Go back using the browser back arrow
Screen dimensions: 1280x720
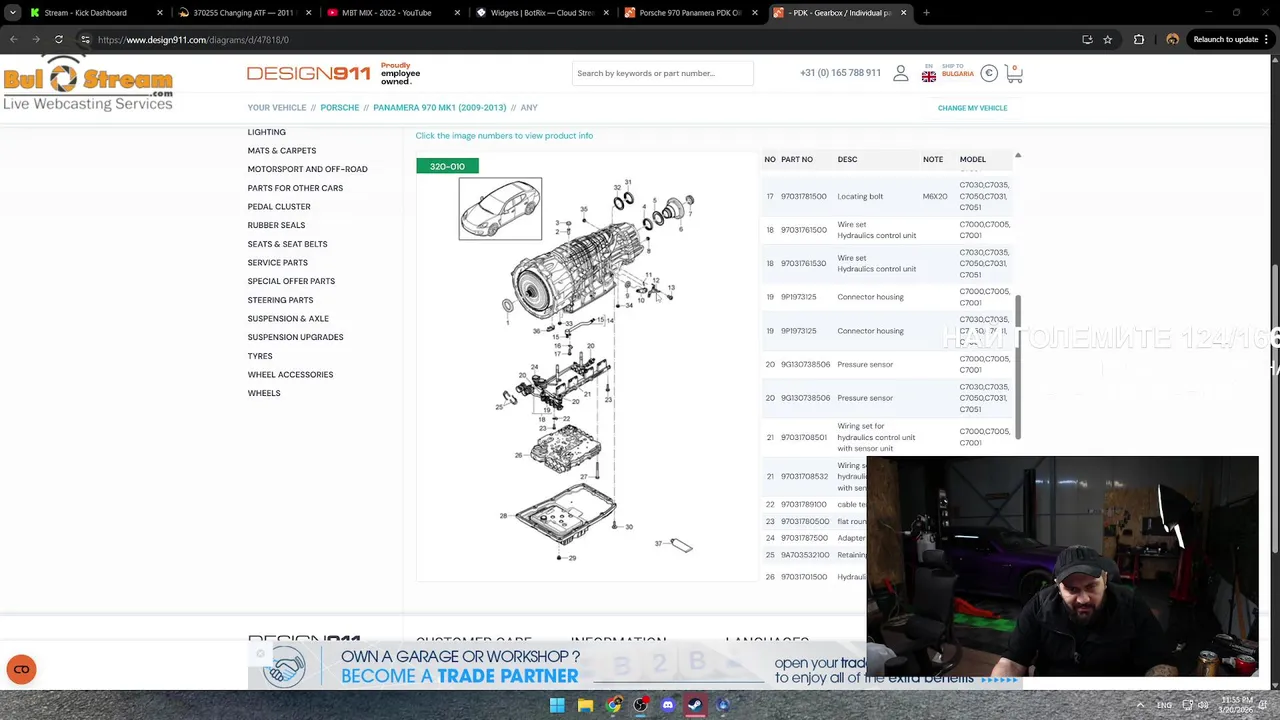point(14,39)
